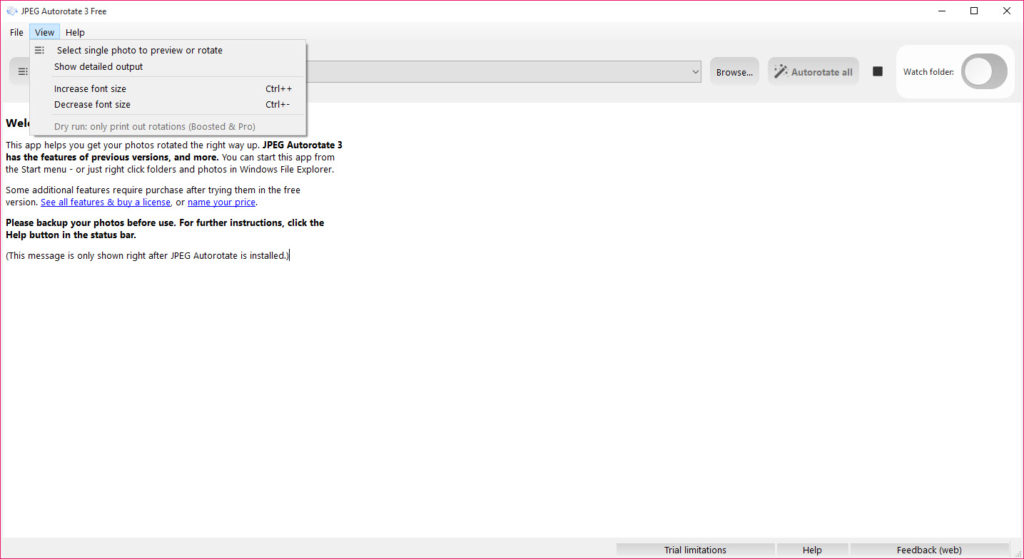Image resolution: width=1024 pixels, height=559 pixels.
Task: Choose Increase font size
Action: 168,89
